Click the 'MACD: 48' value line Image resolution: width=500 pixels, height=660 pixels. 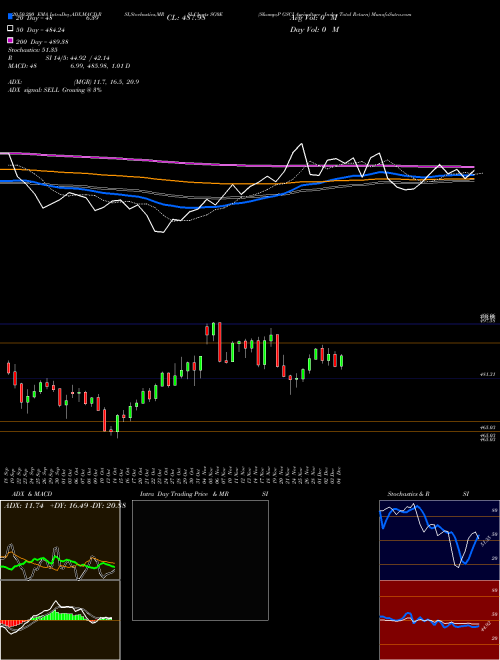(x=69, y=66)
